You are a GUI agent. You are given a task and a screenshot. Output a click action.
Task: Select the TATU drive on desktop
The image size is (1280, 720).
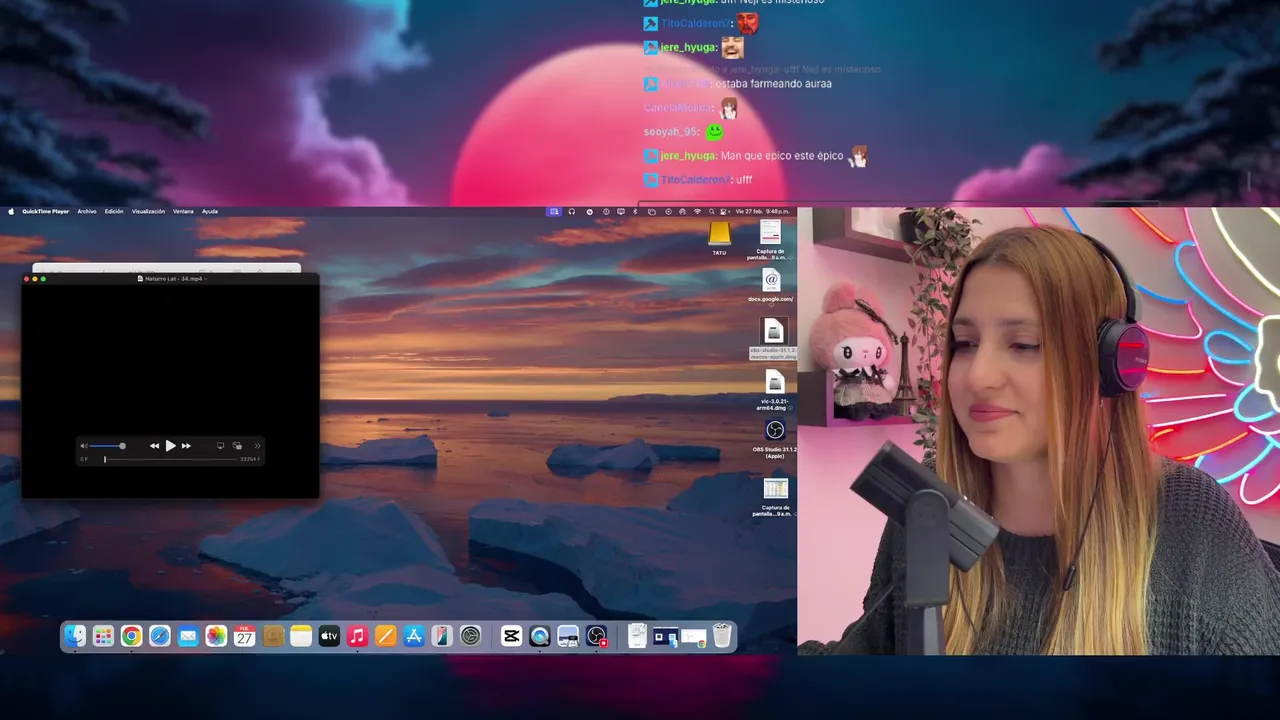pos(719,239)
